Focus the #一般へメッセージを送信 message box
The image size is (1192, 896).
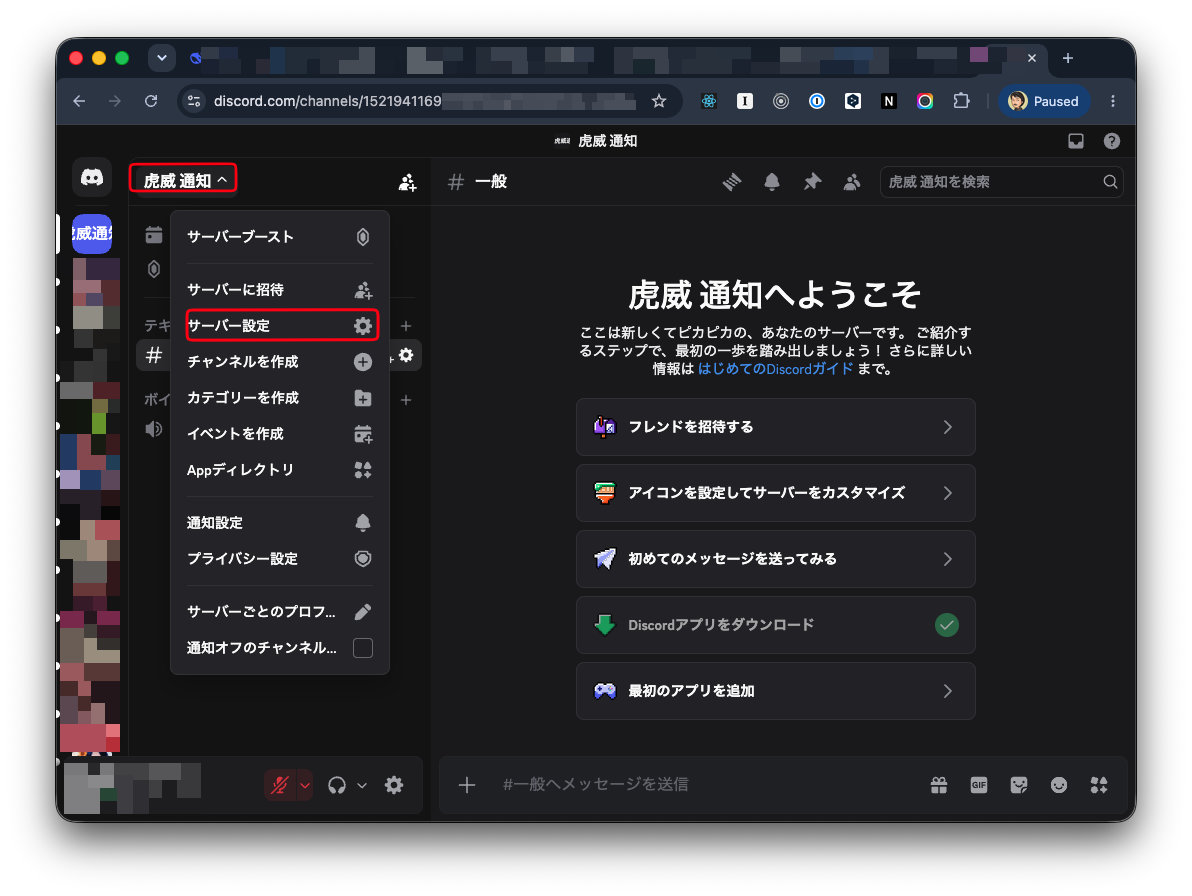[x=707, y=784]
